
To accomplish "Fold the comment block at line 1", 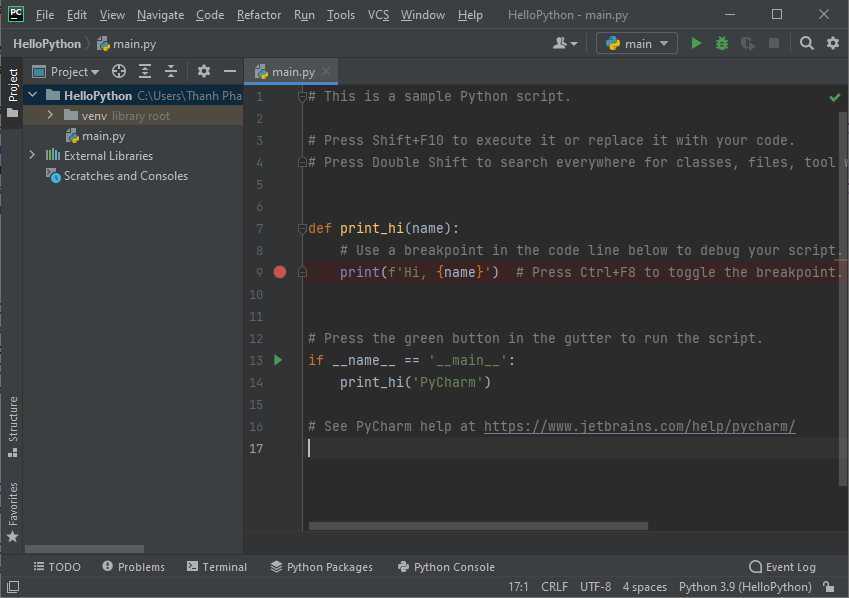I will pos(302,97).
